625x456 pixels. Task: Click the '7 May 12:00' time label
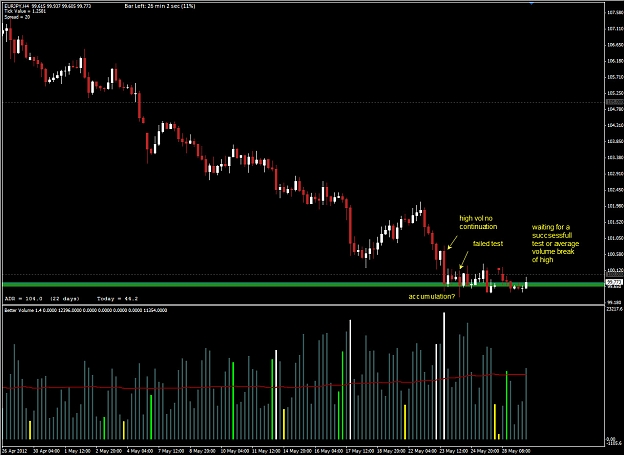click(x=171, y=451)
